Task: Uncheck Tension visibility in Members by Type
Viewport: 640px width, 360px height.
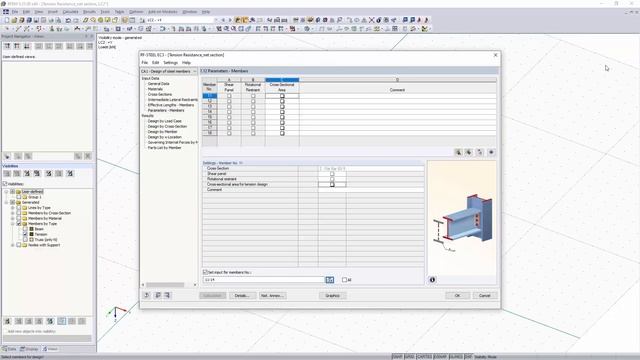Action: (x=25, y=234)
